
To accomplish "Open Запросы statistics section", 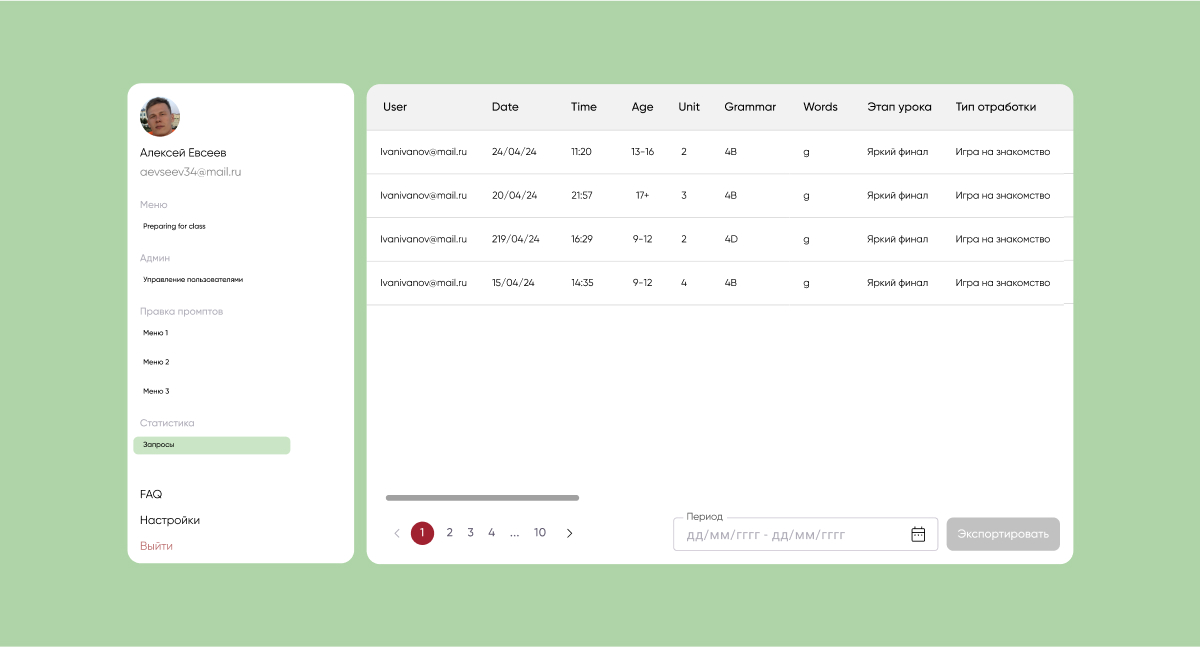I will point(211,445).
